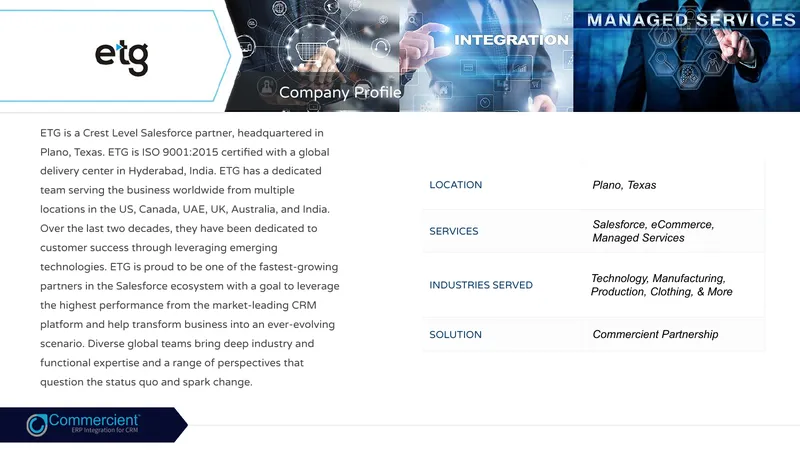Click the INDUSTRIES SERVED row label
This screenshot has width=800, height=450.
[481, 285]
